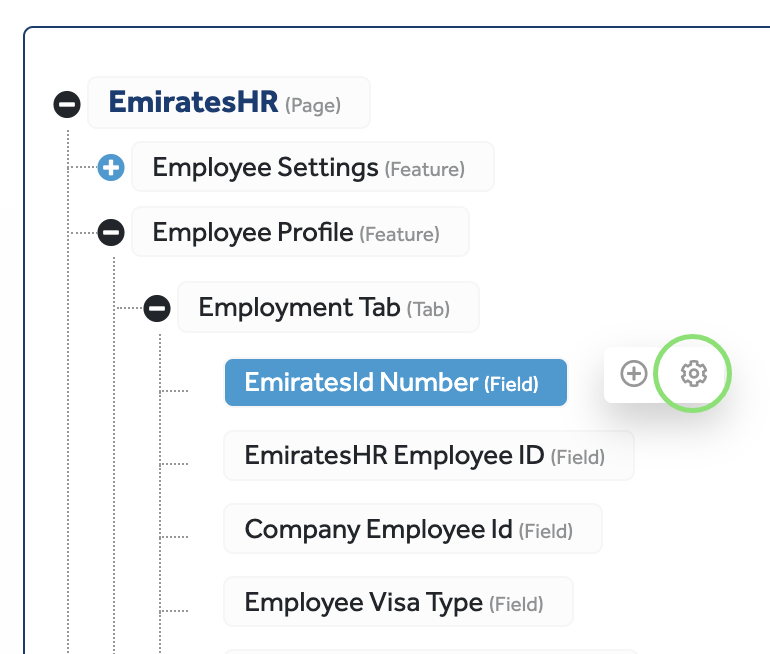Click the (Field) tag on Company Employee Id
The width and height of the screenshot is (770, 654).
[x=546, y=531]
